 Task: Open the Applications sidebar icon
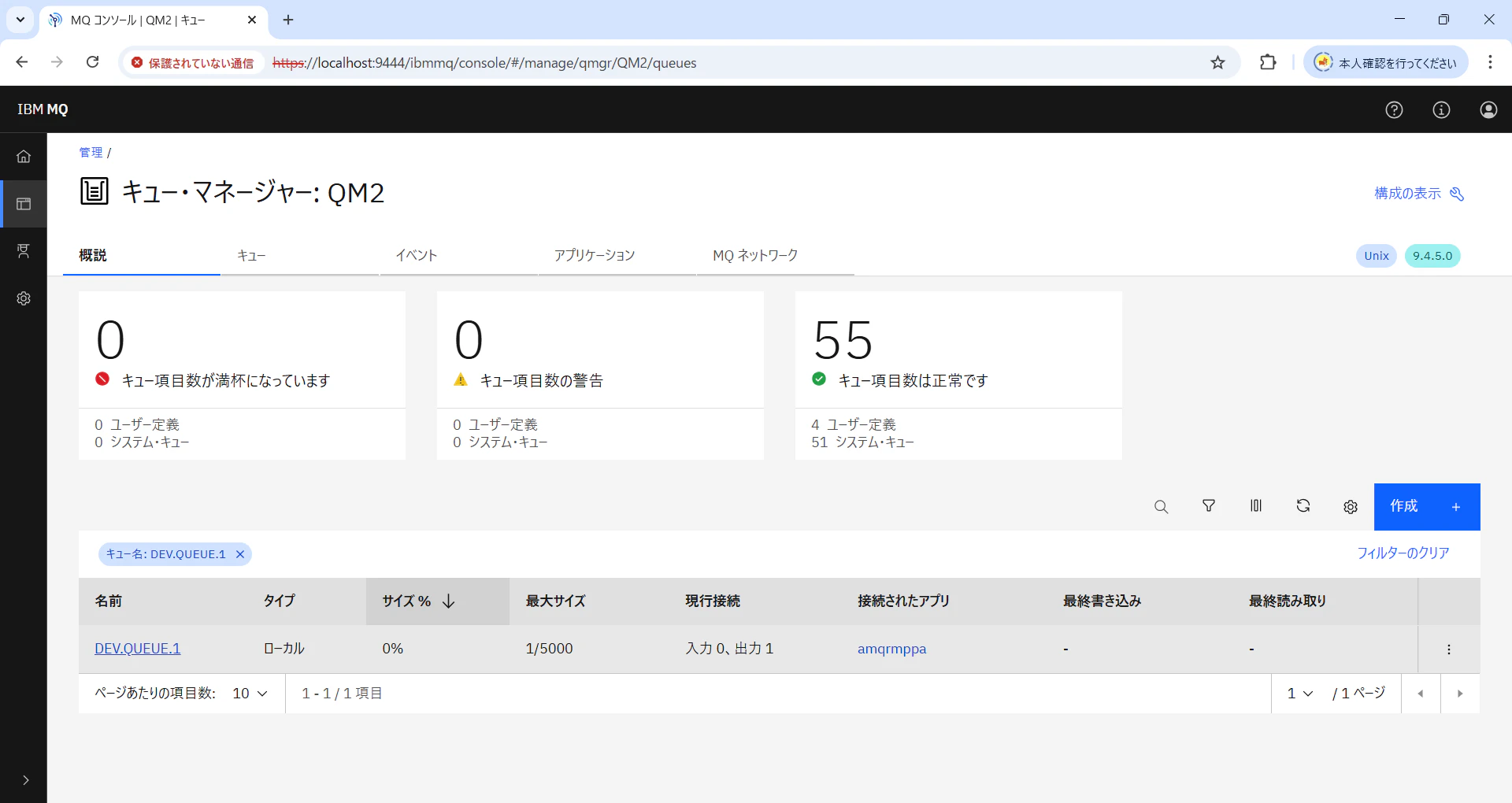click(x=24, y=251)
